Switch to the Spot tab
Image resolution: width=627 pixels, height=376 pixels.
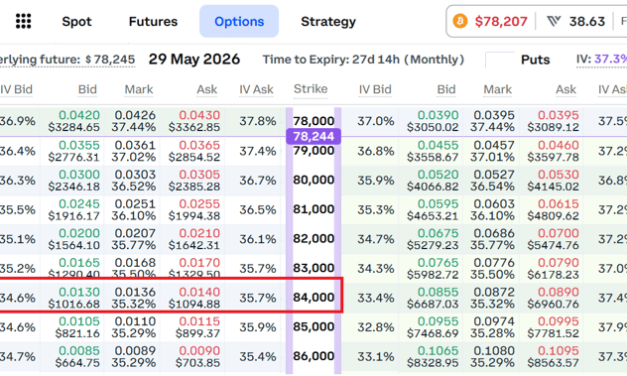(76, 21)
